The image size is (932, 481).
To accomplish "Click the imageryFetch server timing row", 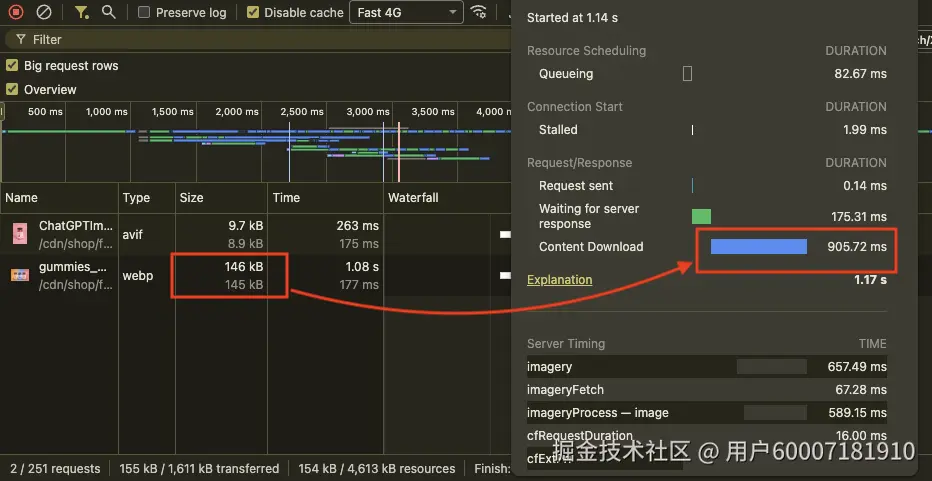I will (707, 390).
